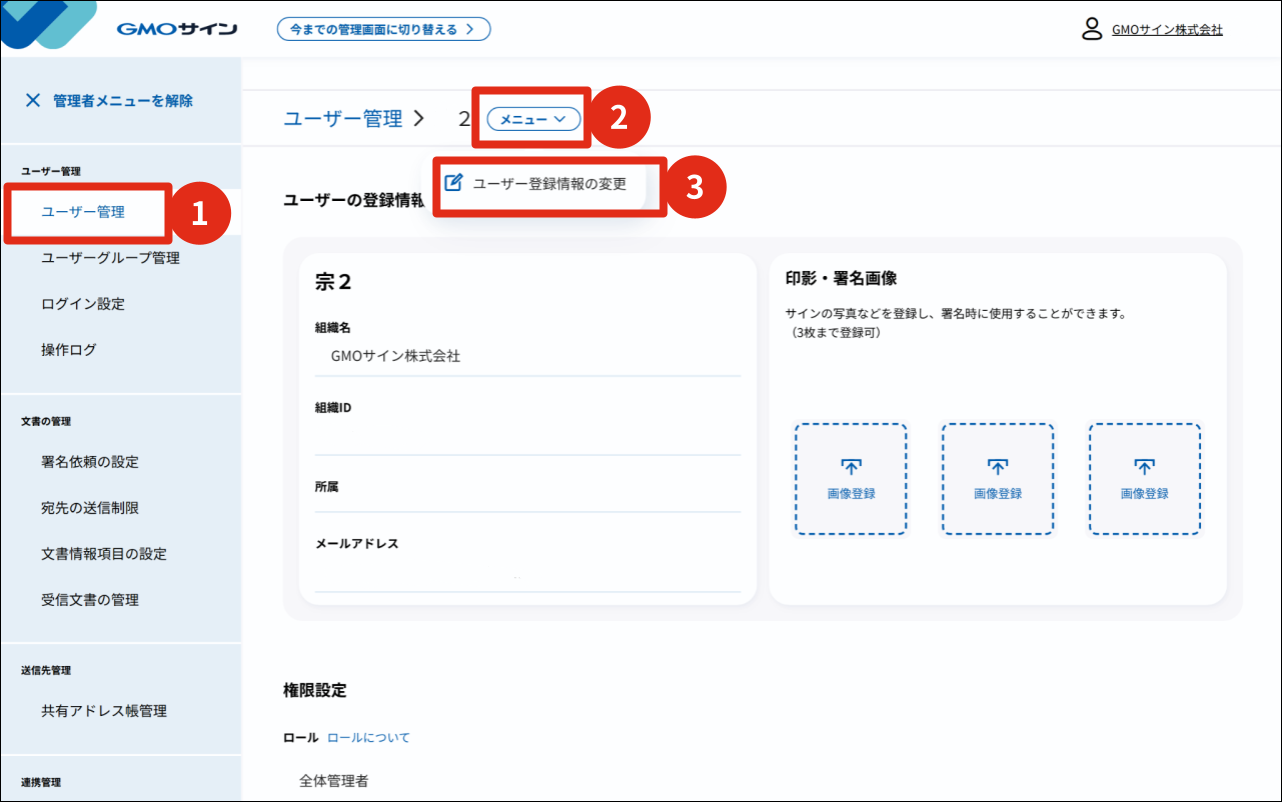
Task: Open 文書情報項目の設定 sidebar item
Action: pos(104,554)
